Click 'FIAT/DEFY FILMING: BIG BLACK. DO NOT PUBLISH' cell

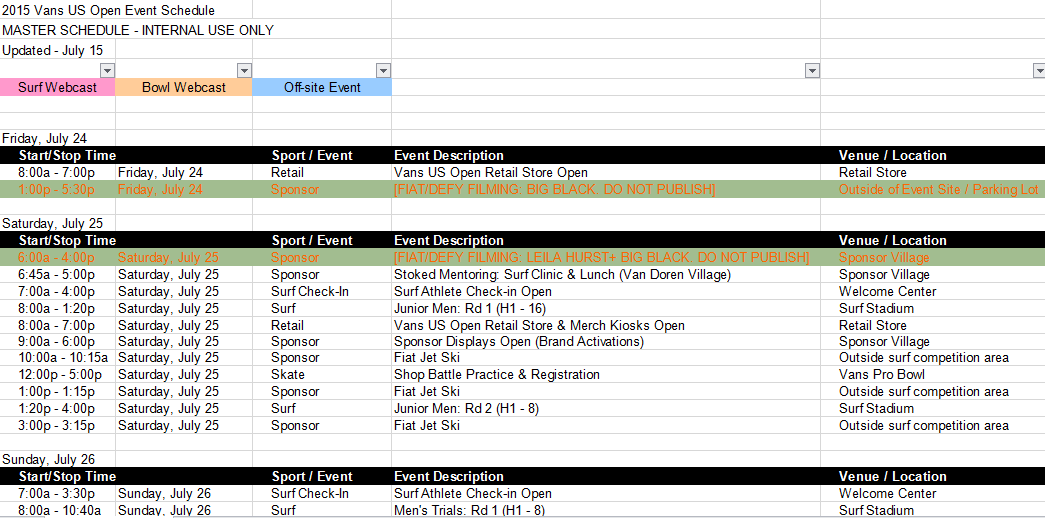tap(554, 190)
